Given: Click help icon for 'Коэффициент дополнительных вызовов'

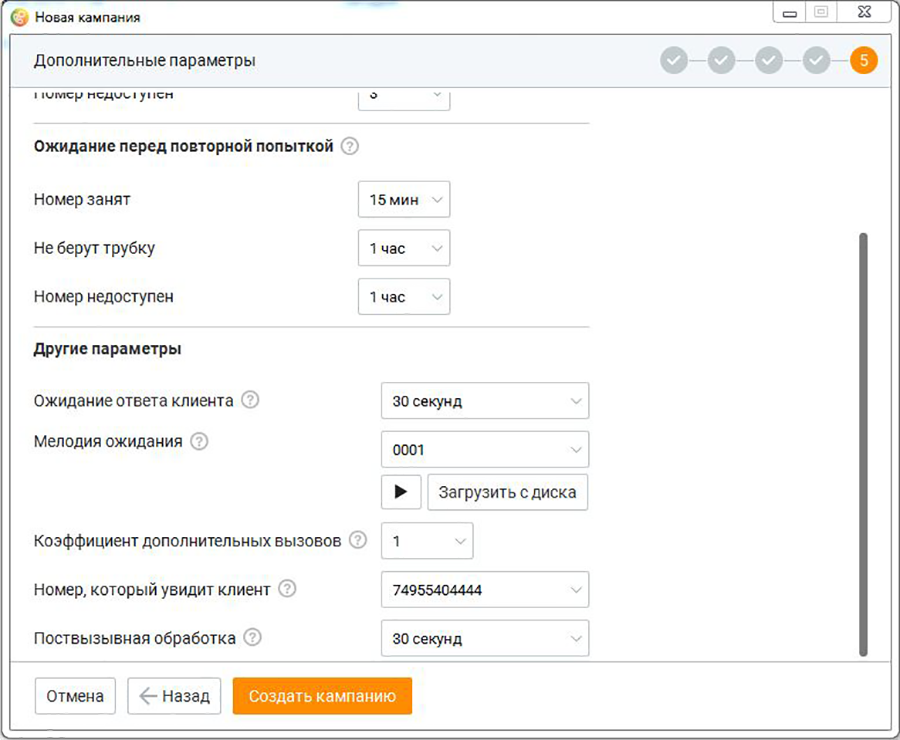Looking at the screenshot, I should click(358, 540).
